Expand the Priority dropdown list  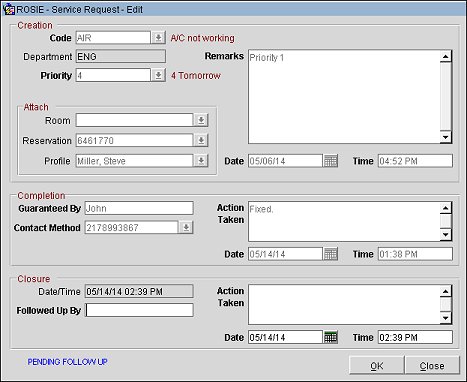click(x=158, y=75)
